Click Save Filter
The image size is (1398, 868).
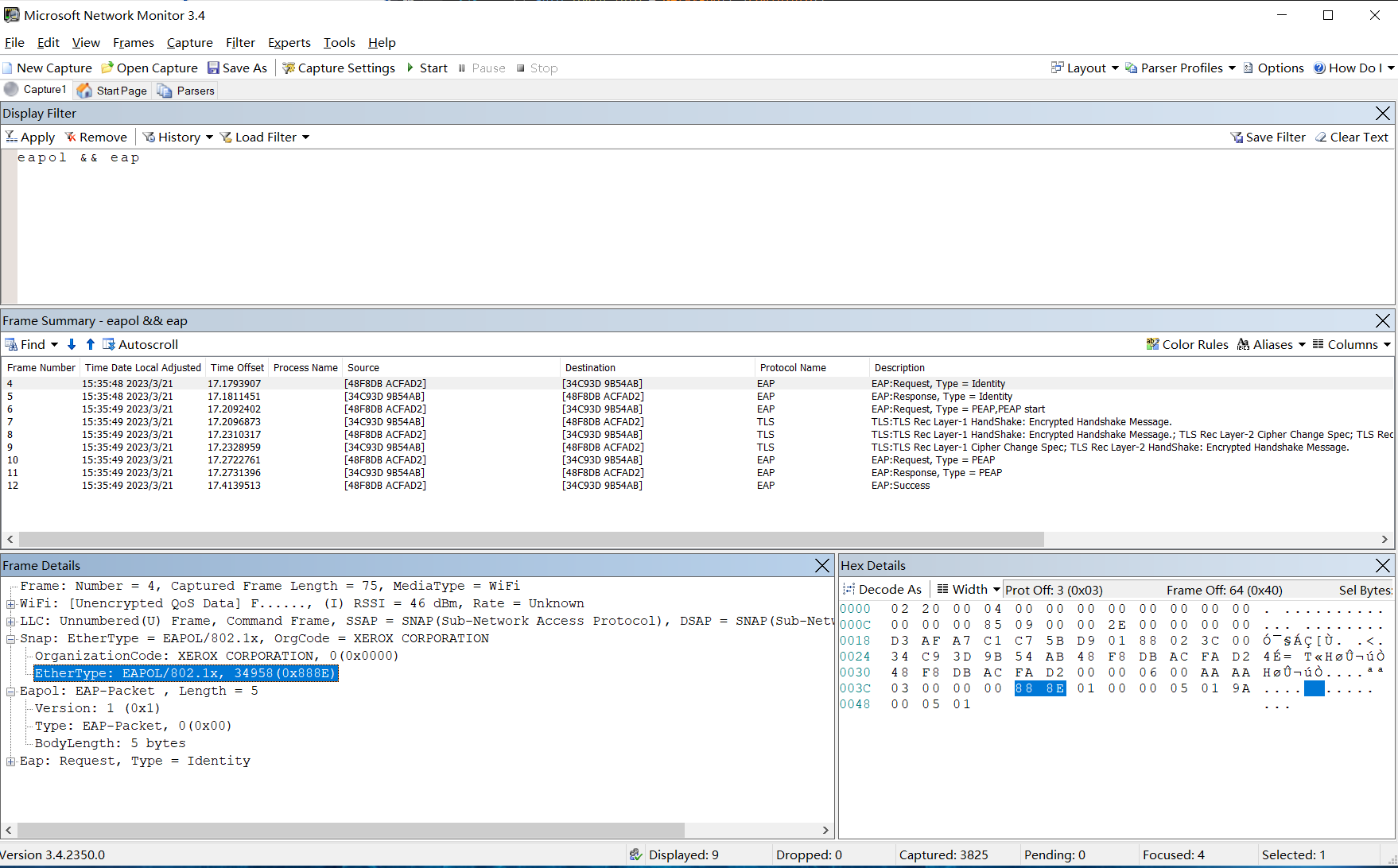click(1268, 138)
